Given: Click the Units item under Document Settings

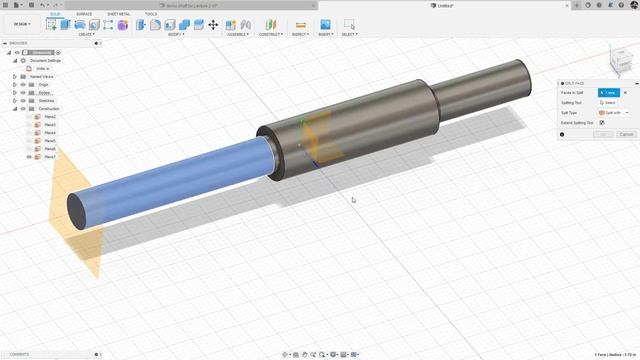Looking at the screenshot, I should pos(42,69).
